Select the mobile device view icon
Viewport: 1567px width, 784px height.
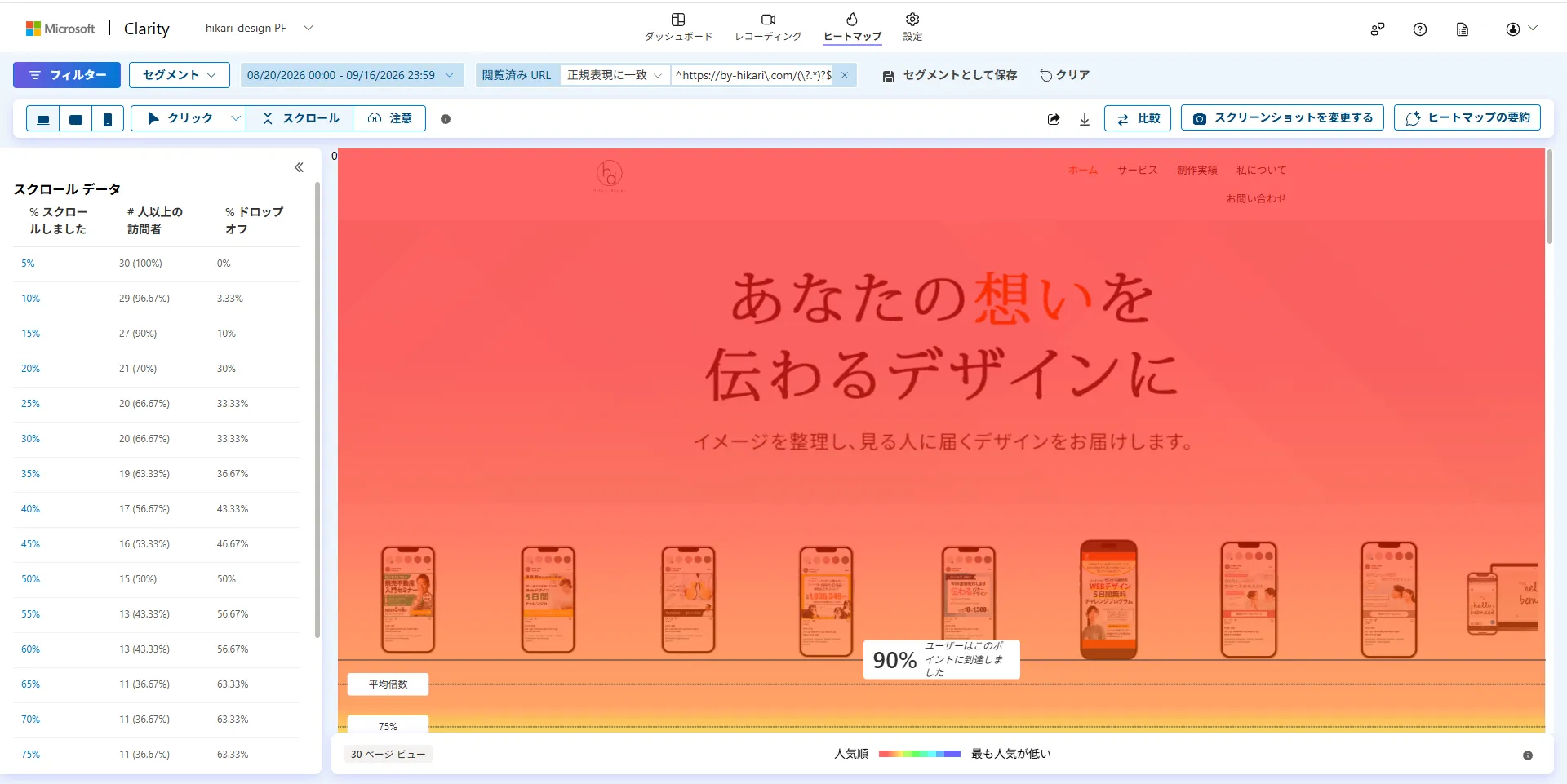click(x=108, y=119)
